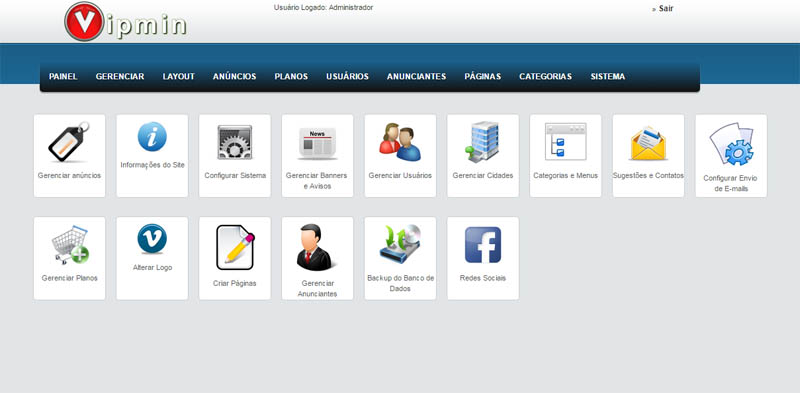
Task: Click the Facebook Redes Sociais icon
Action: point(483,244)
